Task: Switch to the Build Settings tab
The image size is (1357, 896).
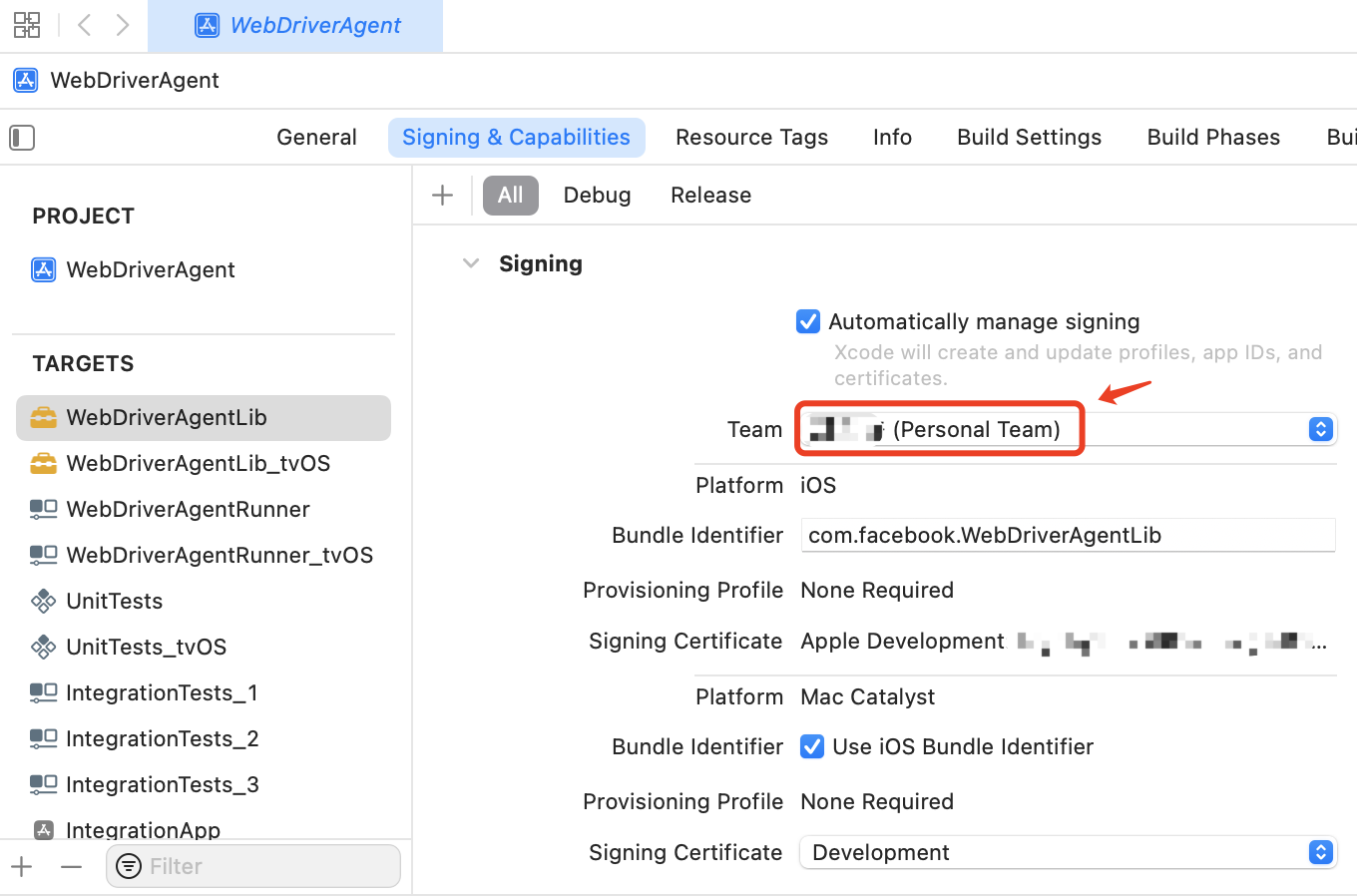Action: 1029,137
